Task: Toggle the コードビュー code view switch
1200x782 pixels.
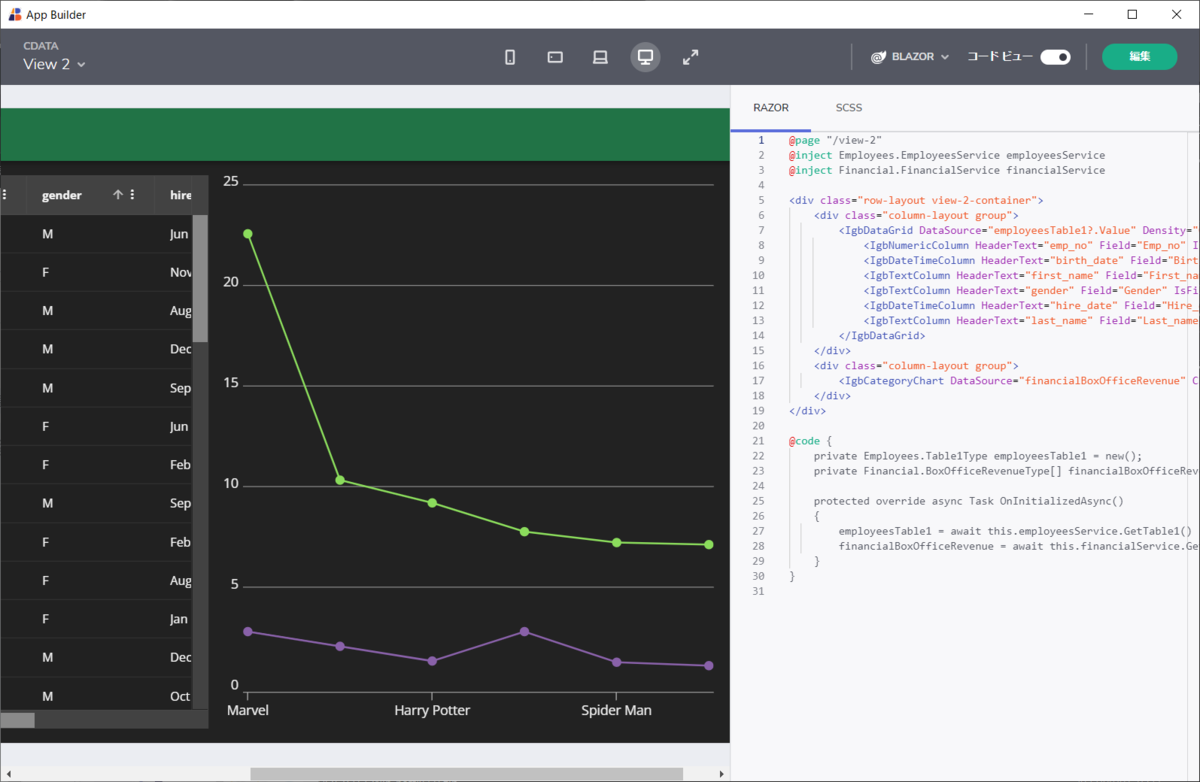Action: [x=1055, y=57]
